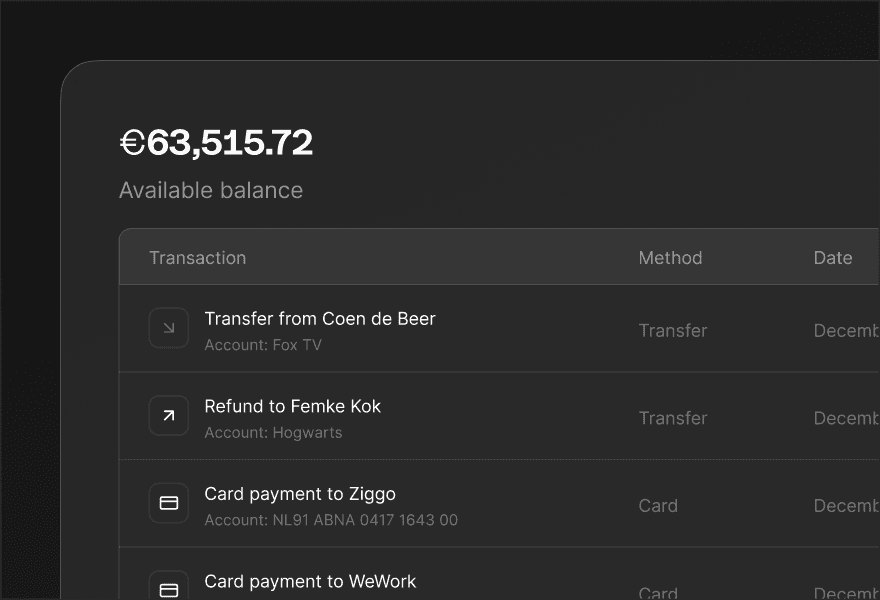
Task: Open Transfer from Coen de Beer transaction
Action: pyautogui.click(x=320, y=319)
